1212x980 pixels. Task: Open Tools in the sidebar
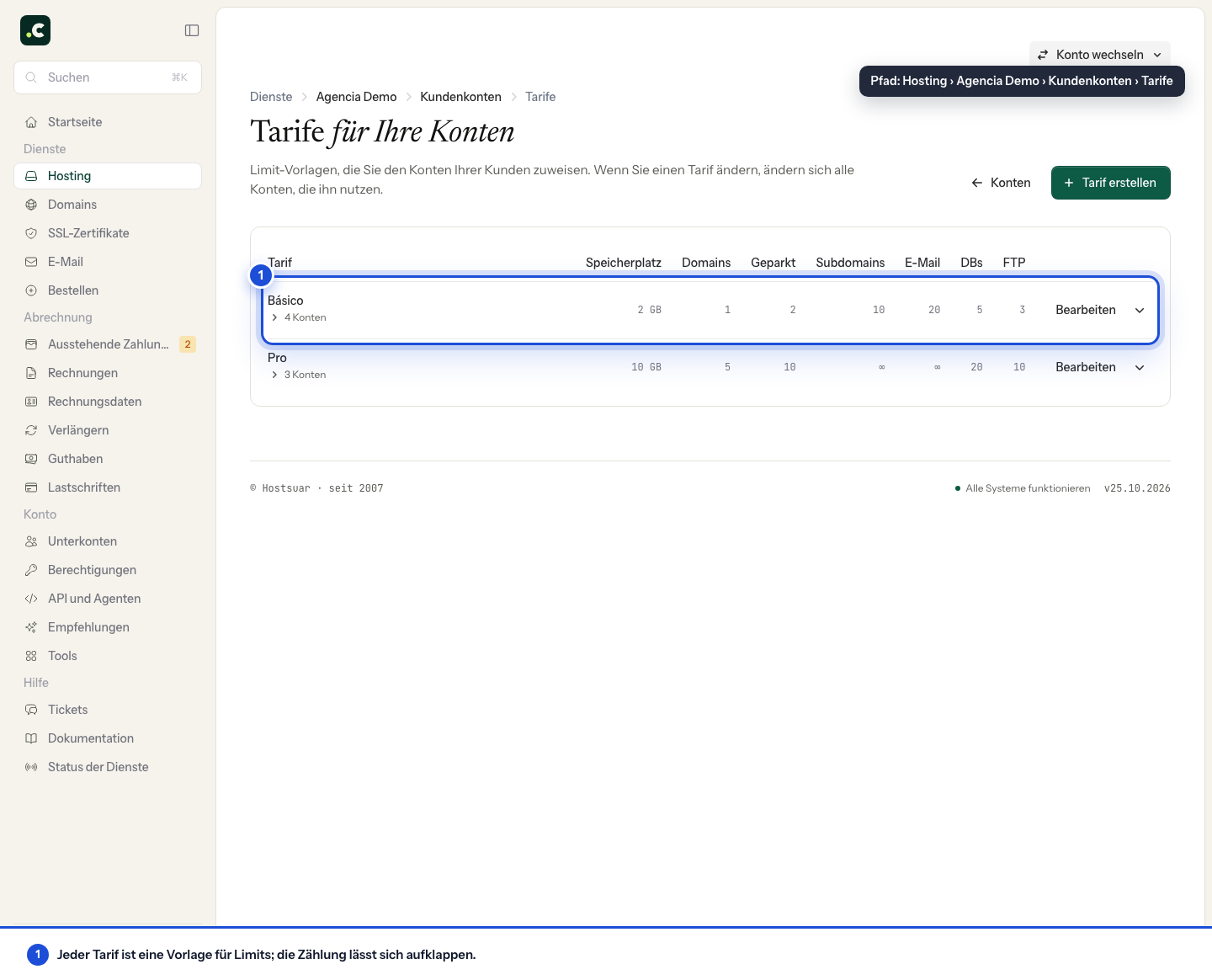(x=108, y=656)
